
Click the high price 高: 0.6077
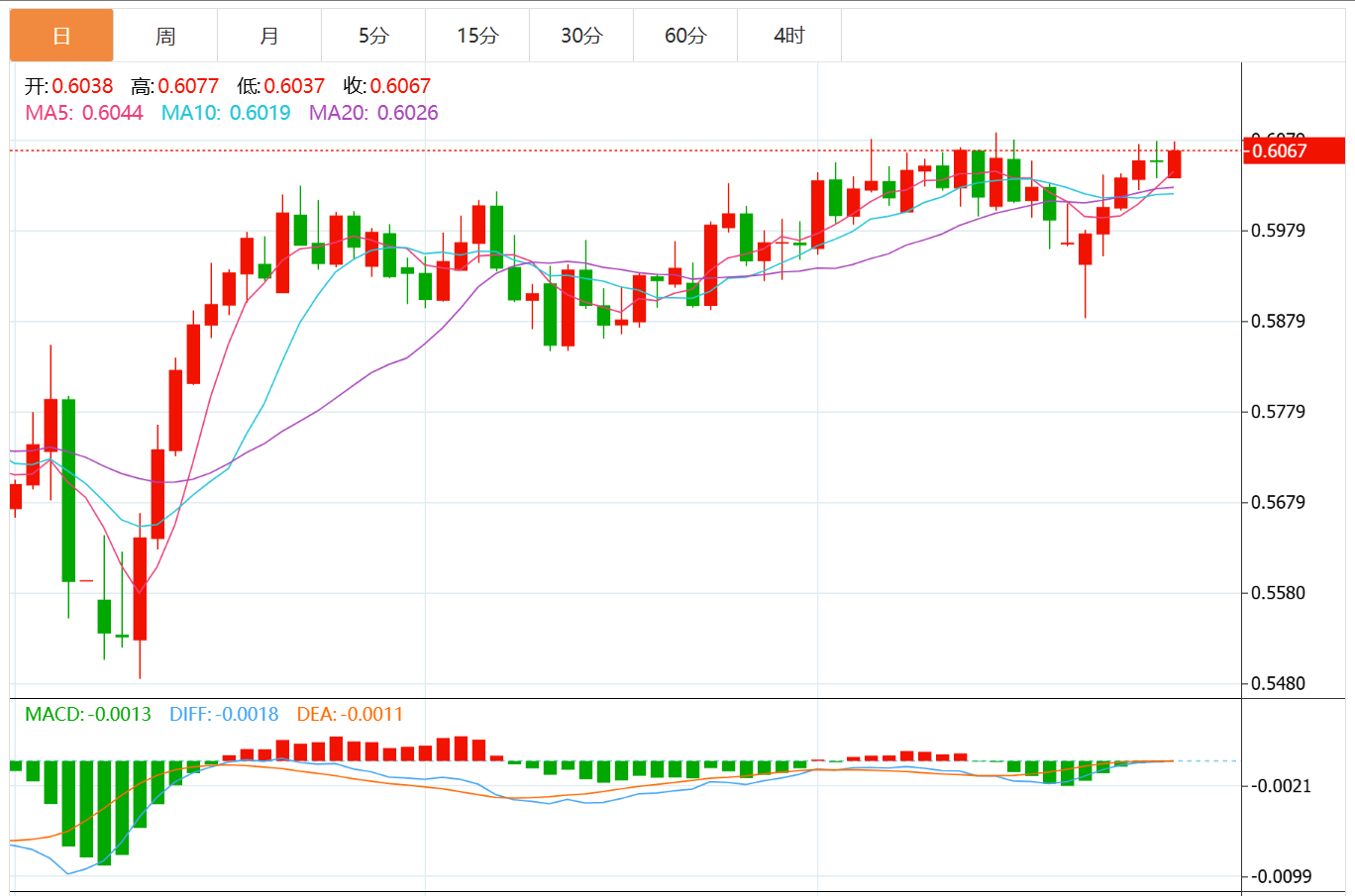click(x=174, y=86)
